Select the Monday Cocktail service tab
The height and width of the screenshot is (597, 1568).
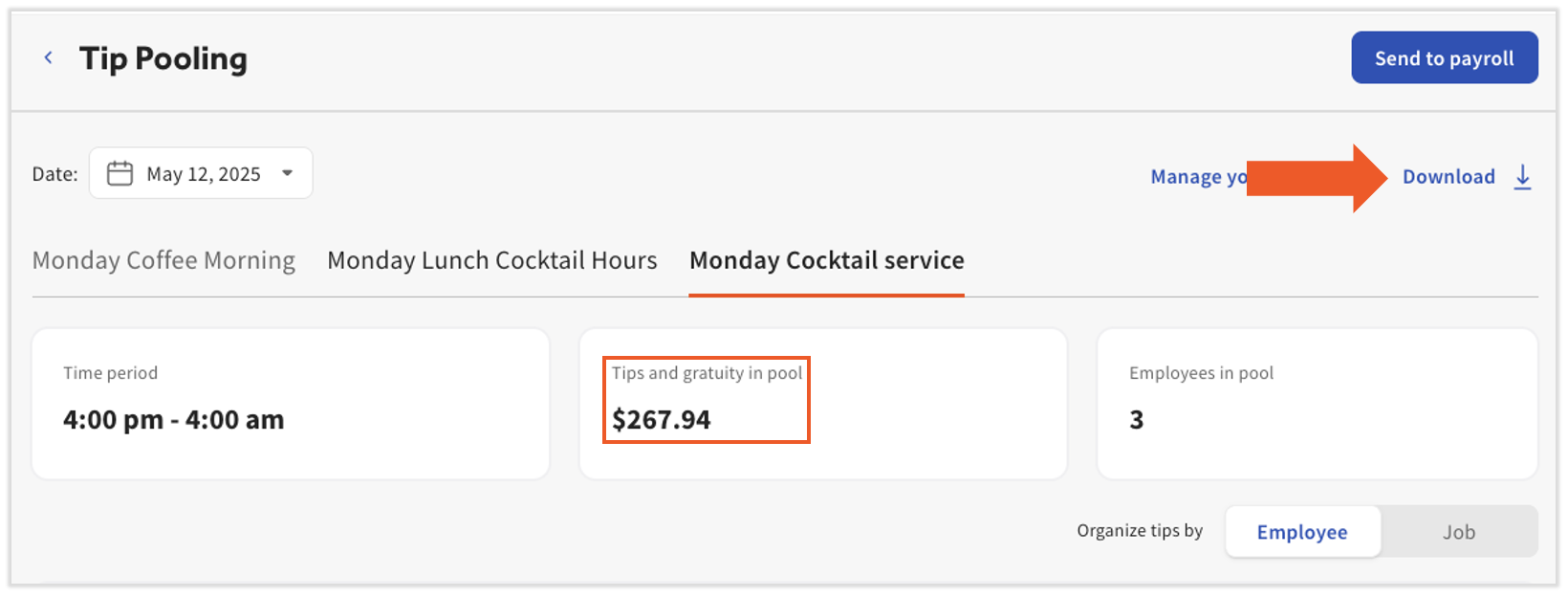(826, 260)
